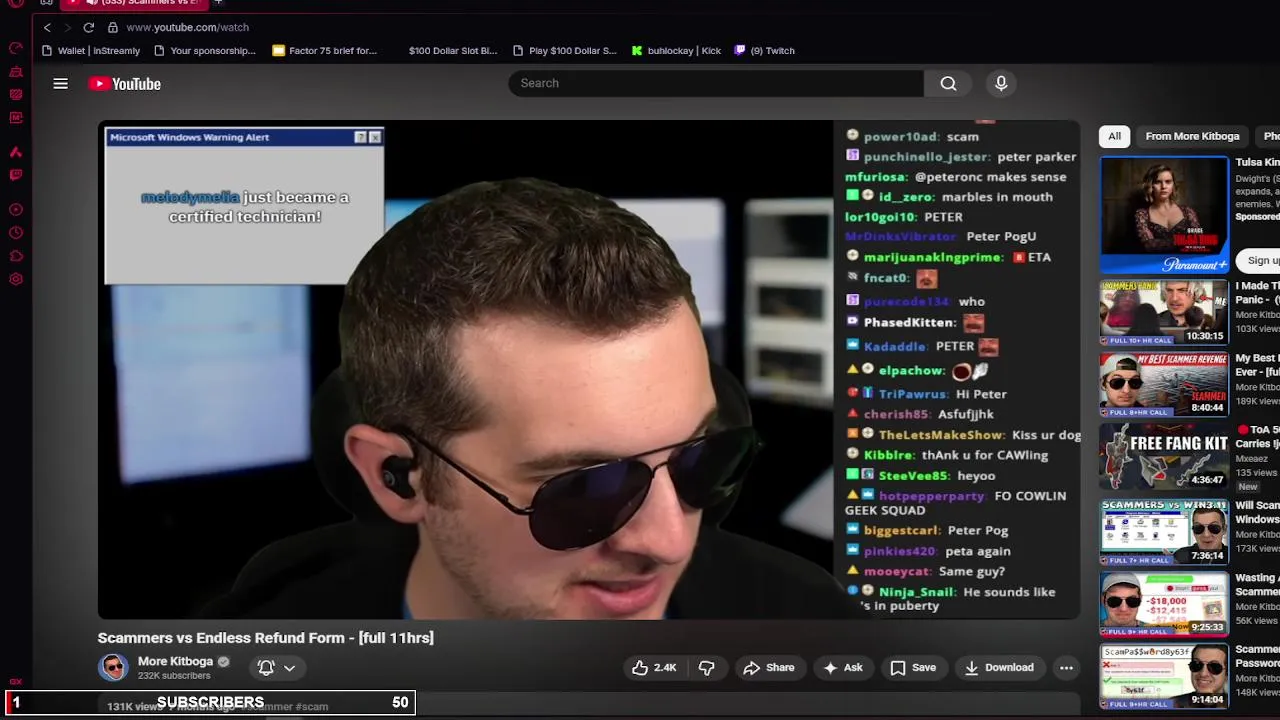Open Factor 75 brief bookmark
This screenshot has height=720, width=1280.
tap(325, 51)
